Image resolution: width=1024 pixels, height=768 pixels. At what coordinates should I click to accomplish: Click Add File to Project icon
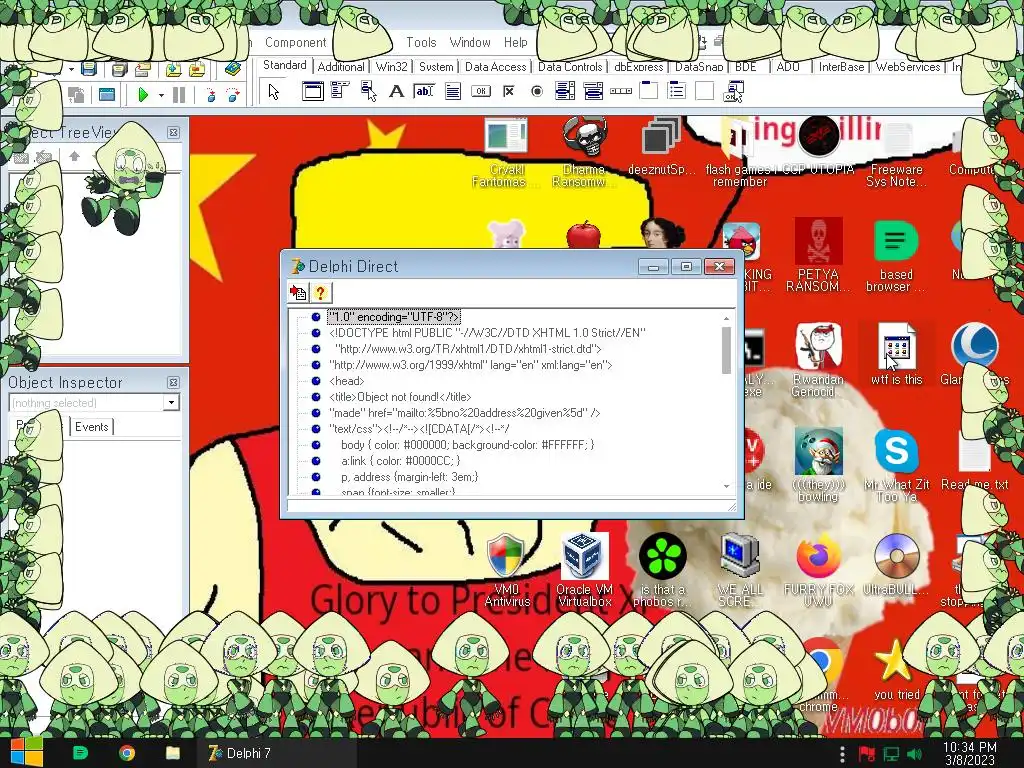(x=173, y=69)
